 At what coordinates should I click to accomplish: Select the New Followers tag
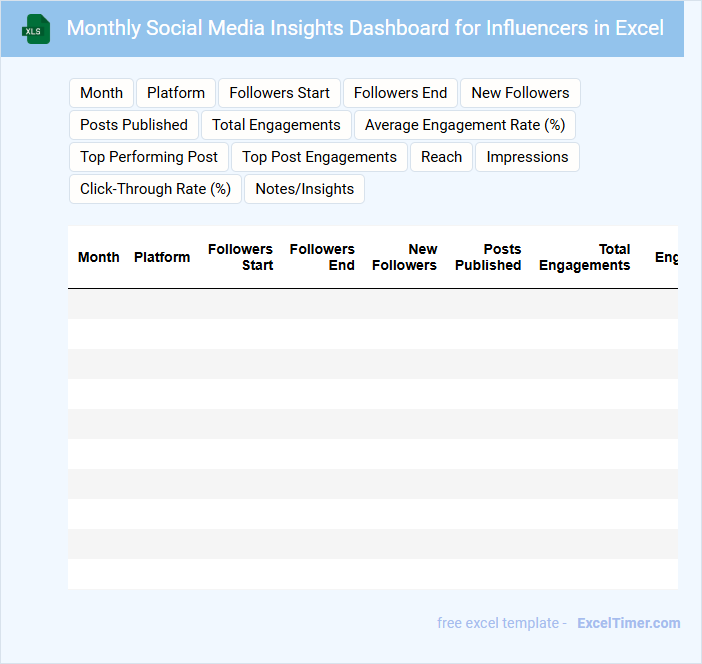(x=520, y=93)
